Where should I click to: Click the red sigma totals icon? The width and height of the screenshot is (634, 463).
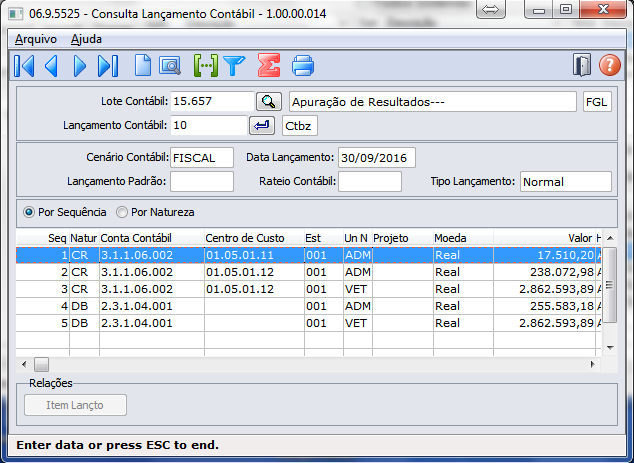tap(269, 66)
